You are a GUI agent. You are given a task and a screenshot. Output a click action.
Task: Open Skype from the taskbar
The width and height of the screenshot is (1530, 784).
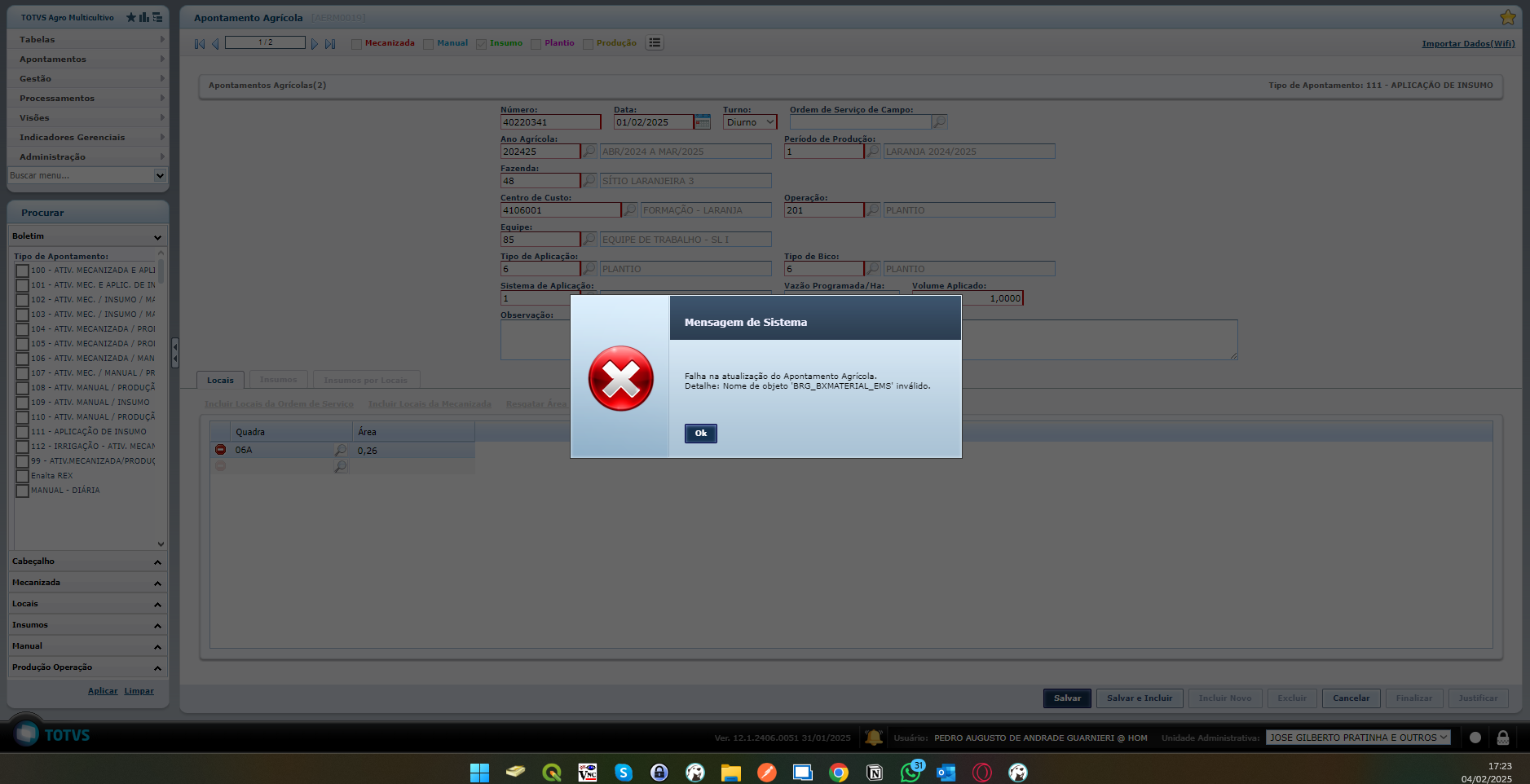[x=624, y=773]
